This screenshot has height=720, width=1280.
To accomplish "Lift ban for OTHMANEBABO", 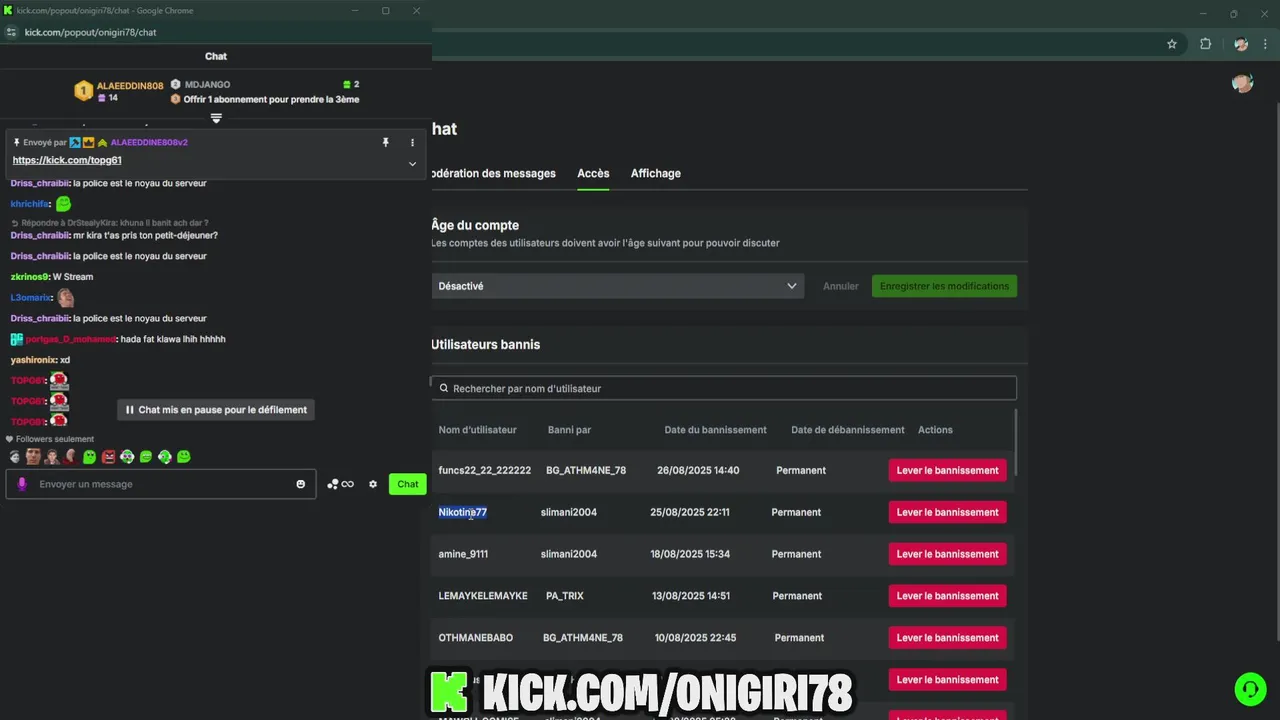I will click(x=947, y=638).
